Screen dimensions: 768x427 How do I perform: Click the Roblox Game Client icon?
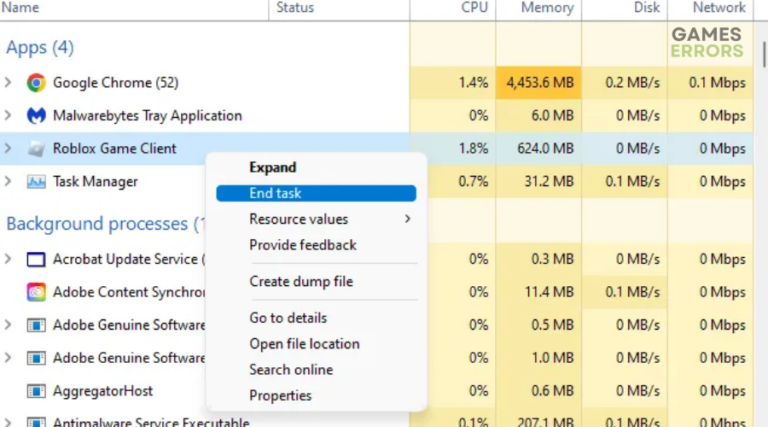pos(36,149)
